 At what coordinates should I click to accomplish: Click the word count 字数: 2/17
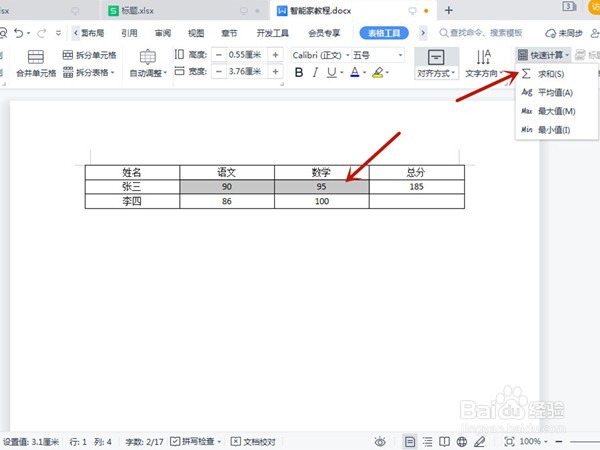pyautogui.click(x=144, y=442)
